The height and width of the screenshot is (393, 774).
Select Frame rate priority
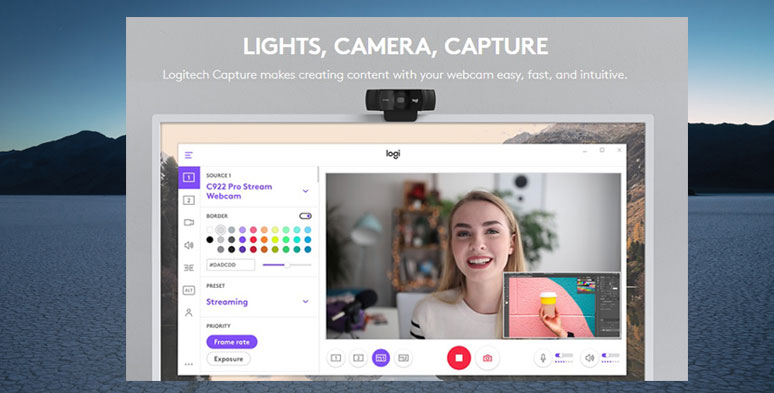[x=232, y=342]
